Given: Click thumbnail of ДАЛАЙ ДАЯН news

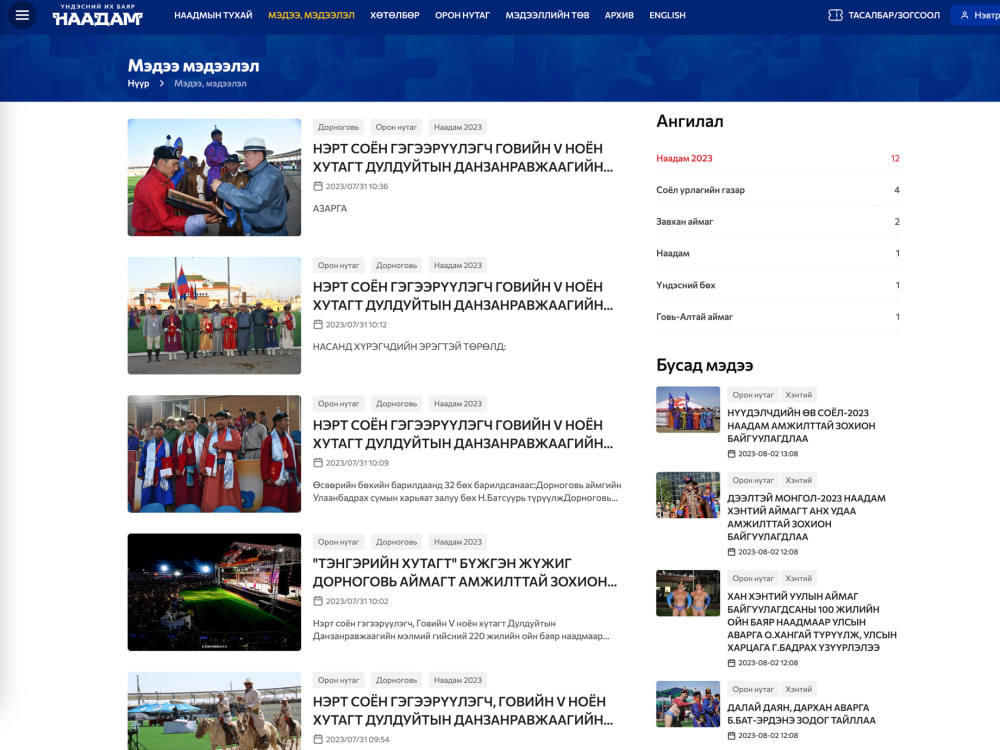Looking at the screenshot, I should point(688,704).
